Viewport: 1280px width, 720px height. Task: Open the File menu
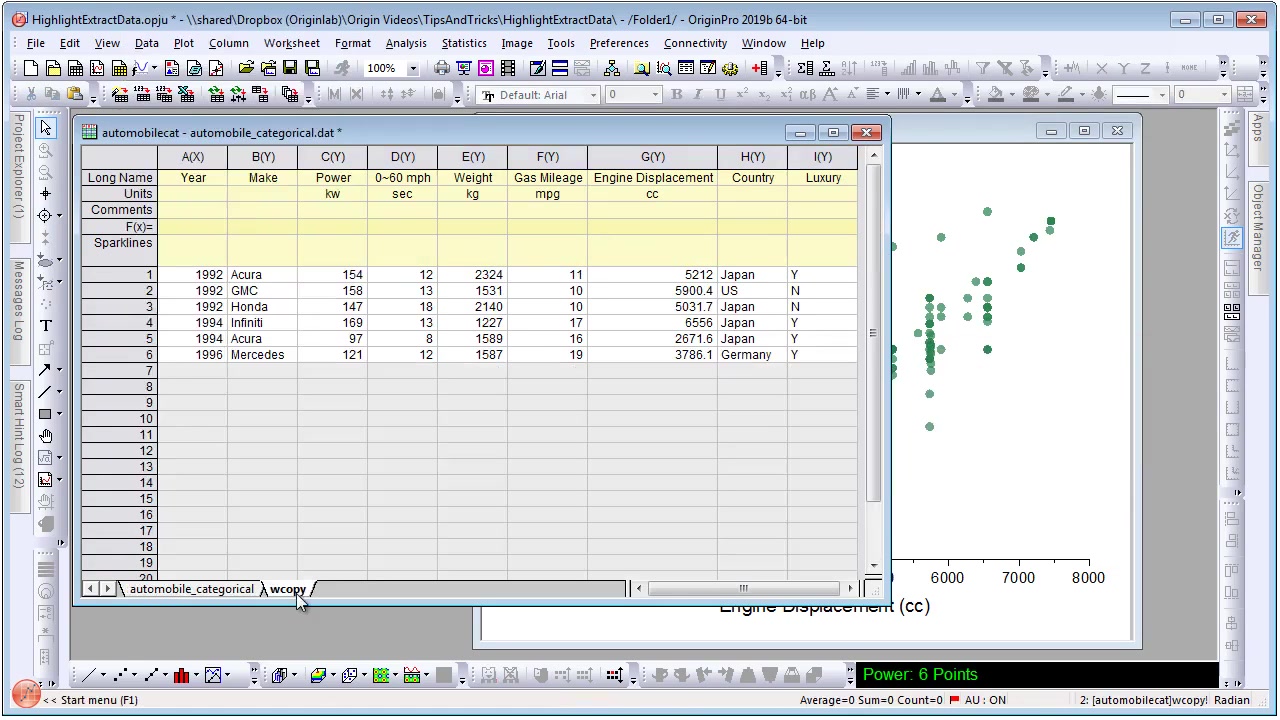click(35, 43)
